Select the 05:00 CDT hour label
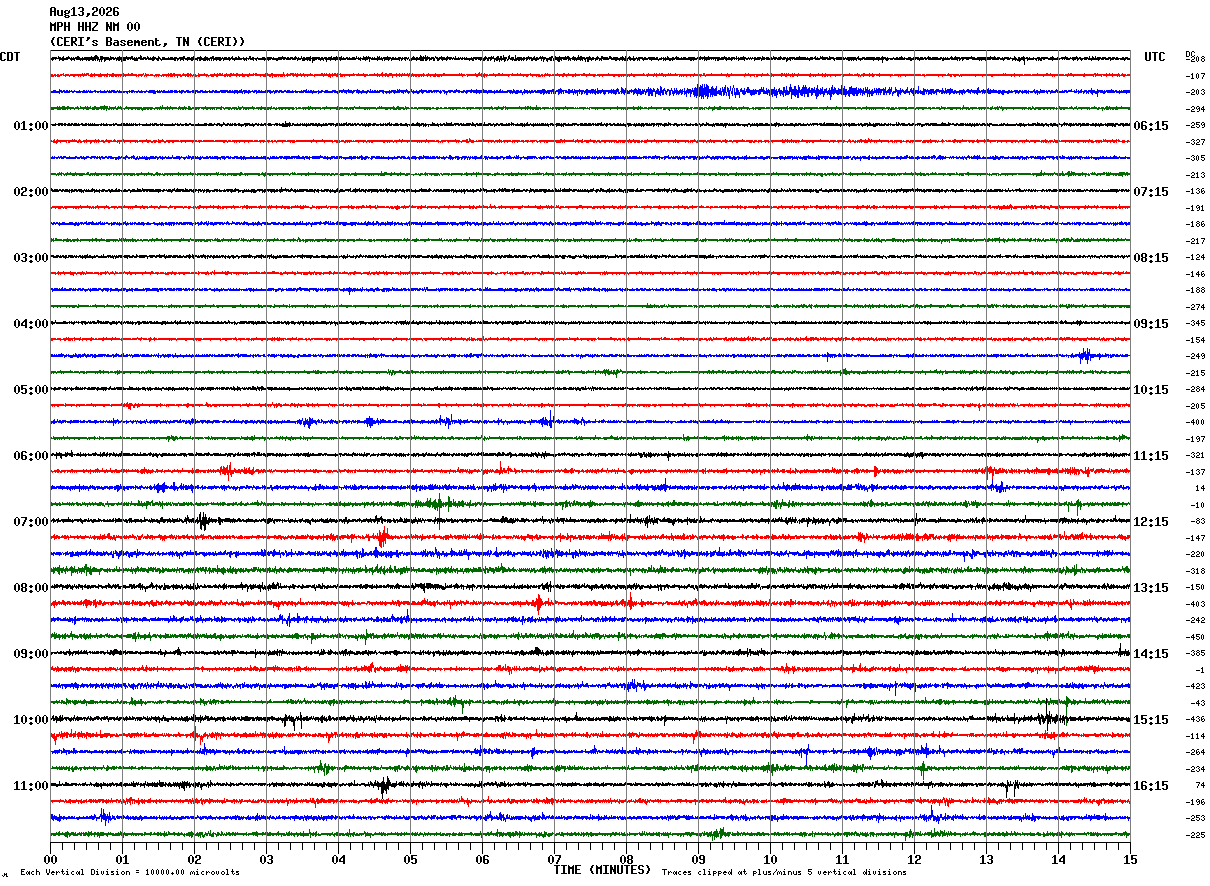 coord(31,390)
